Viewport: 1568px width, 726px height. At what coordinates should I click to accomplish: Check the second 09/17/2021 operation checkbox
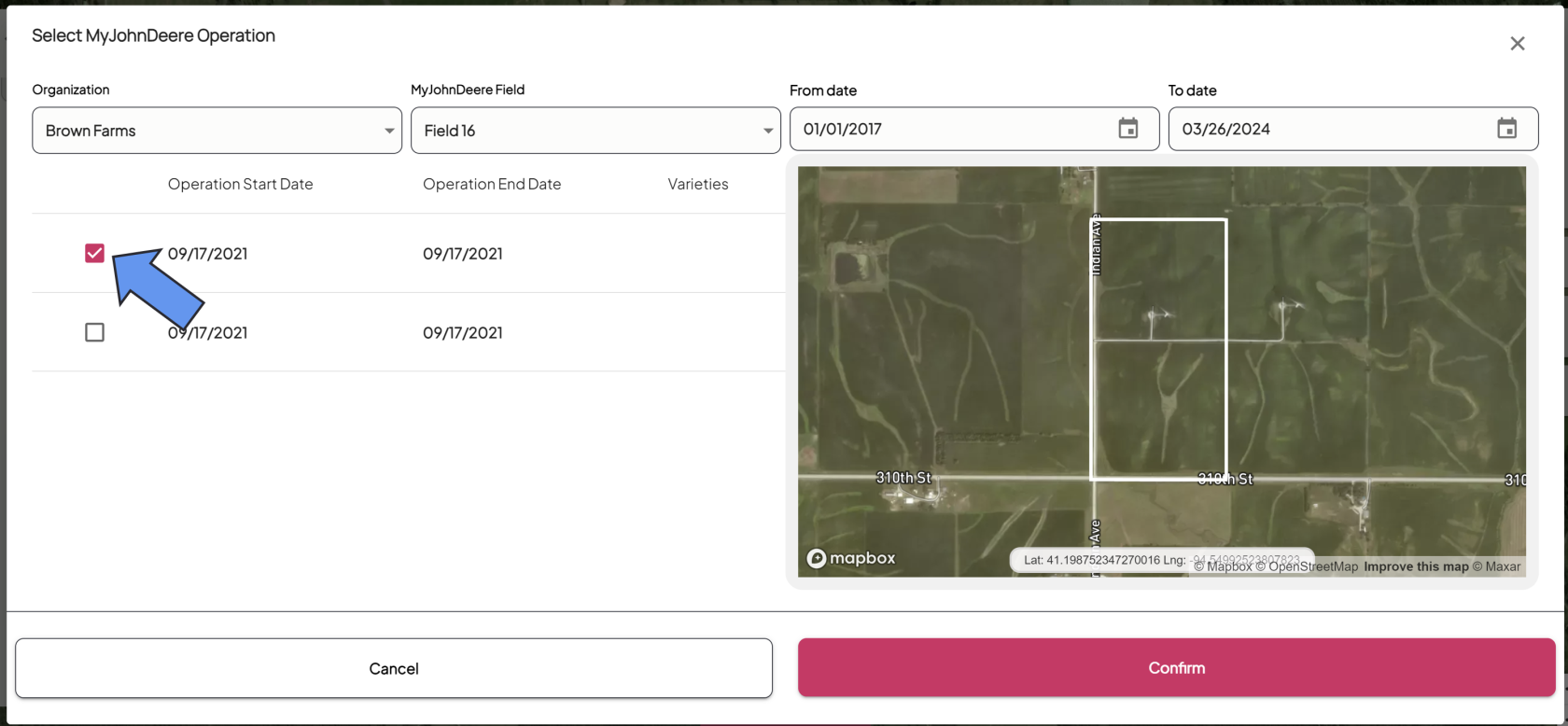tap(94, 332)
